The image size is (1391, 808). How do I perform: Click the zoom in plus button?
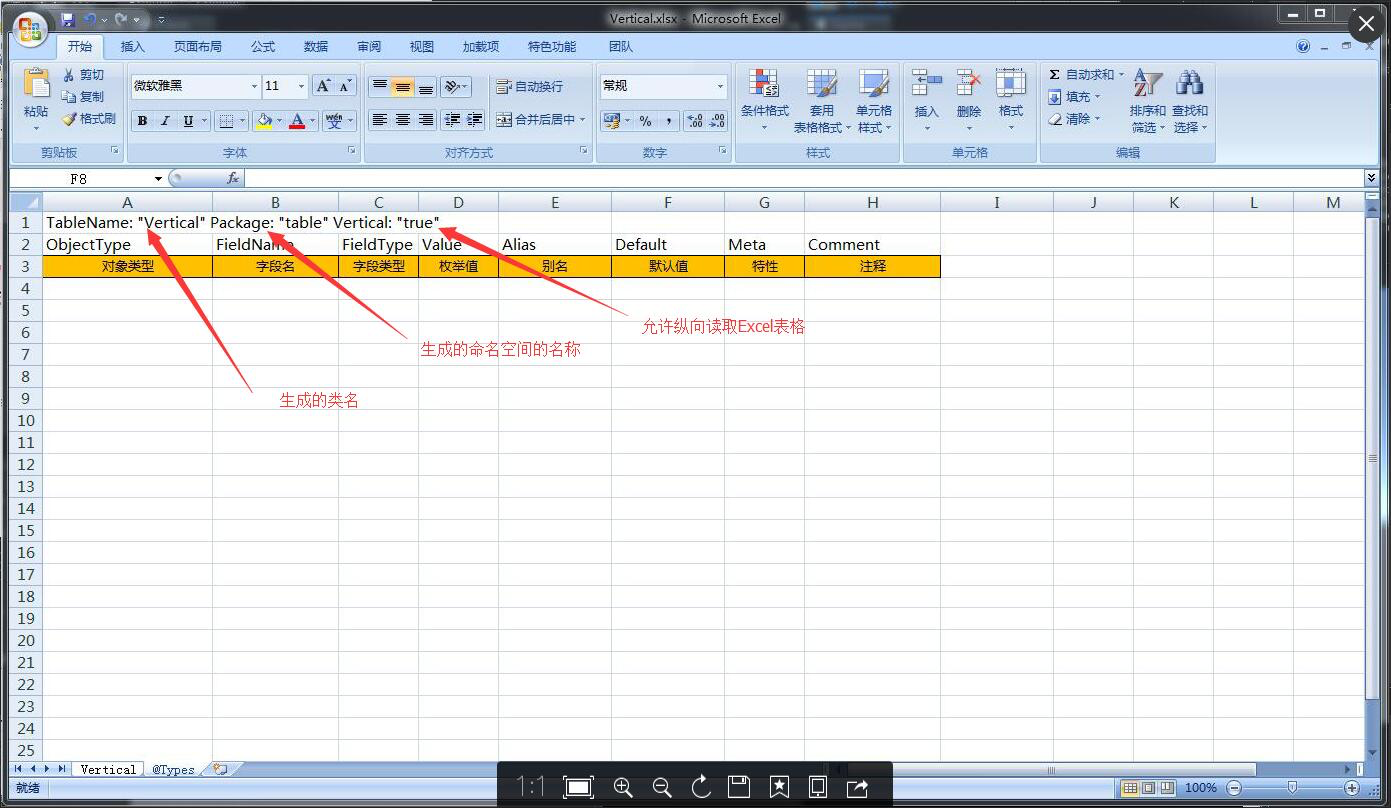pos(1352,788)
